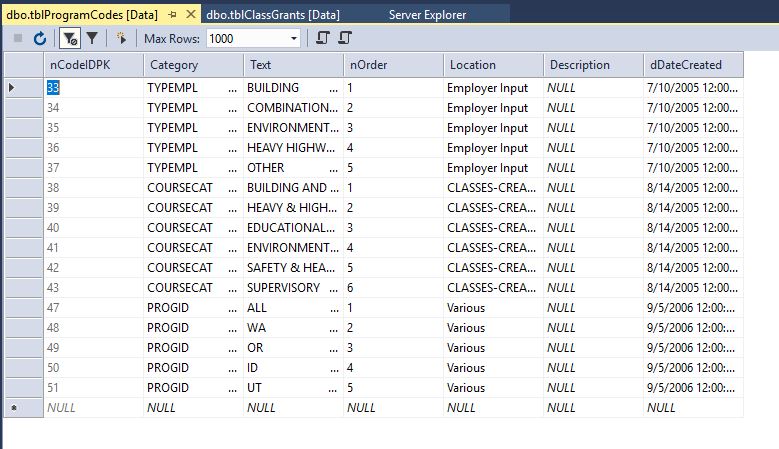Toggle the highlighted filter icon
The width and height of the screenshot is (779, 449).
point(69,38)
